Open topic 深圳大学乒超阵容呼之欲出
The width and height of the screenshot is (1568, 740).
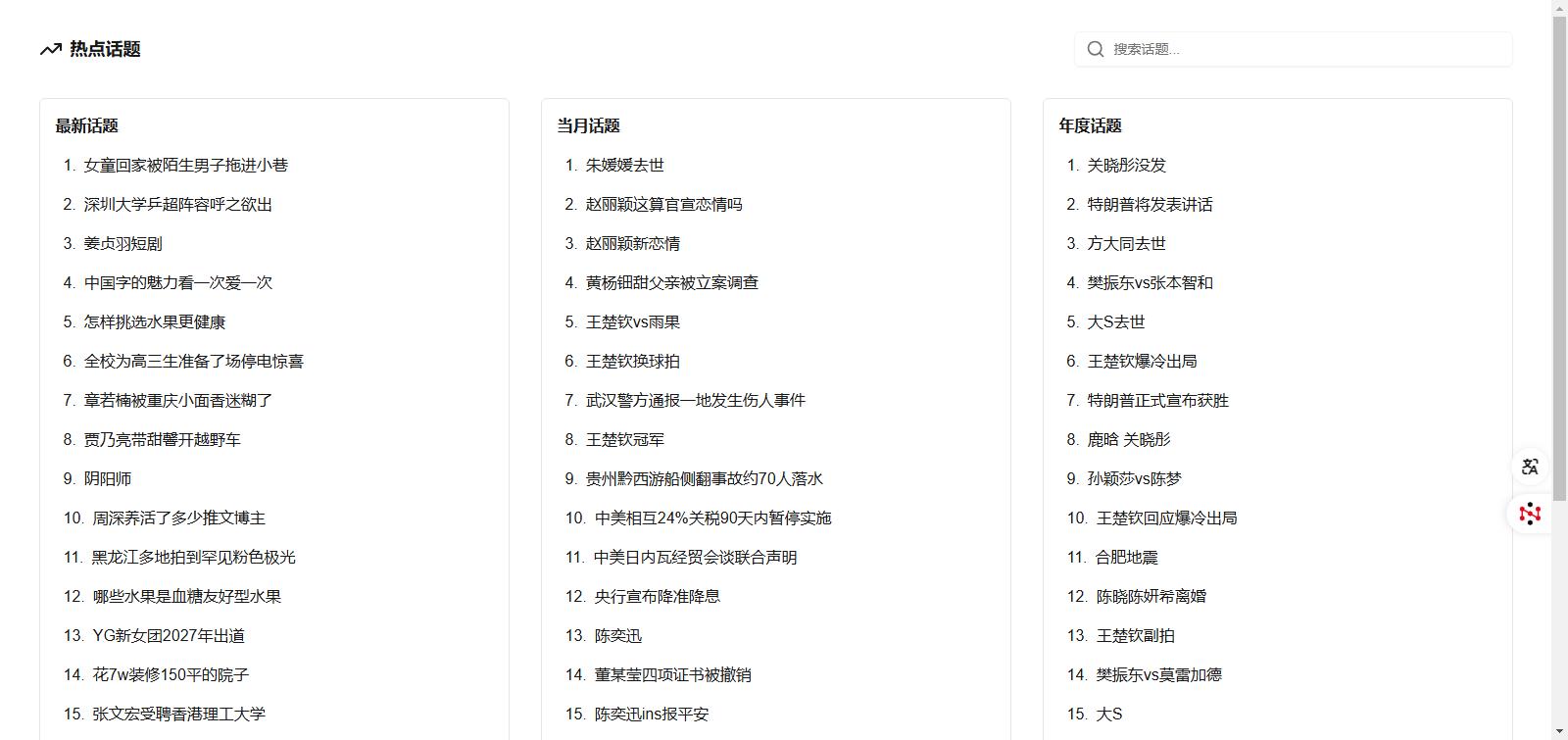(x=177, y=205)
